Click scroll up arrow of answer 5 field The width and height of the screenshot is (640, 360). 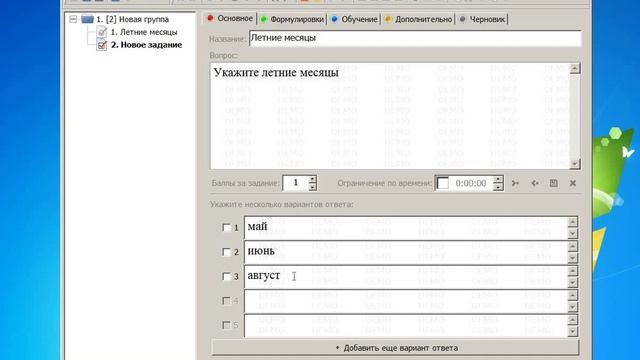pyautogui.click(x=573, y=320)
